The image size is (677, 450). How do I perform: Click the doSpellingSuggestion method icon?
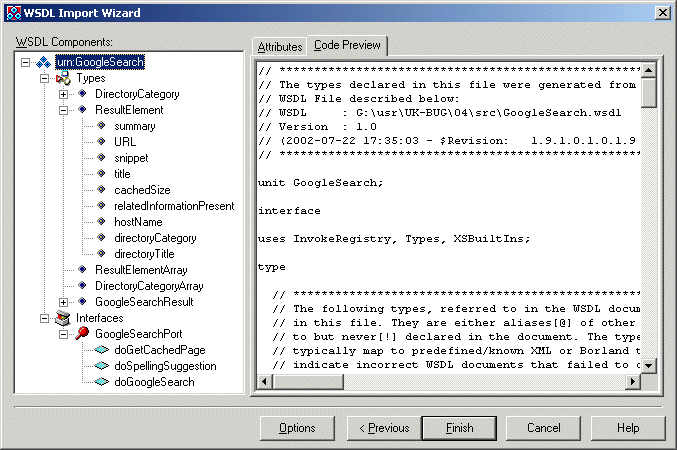(x=101, y=366)
